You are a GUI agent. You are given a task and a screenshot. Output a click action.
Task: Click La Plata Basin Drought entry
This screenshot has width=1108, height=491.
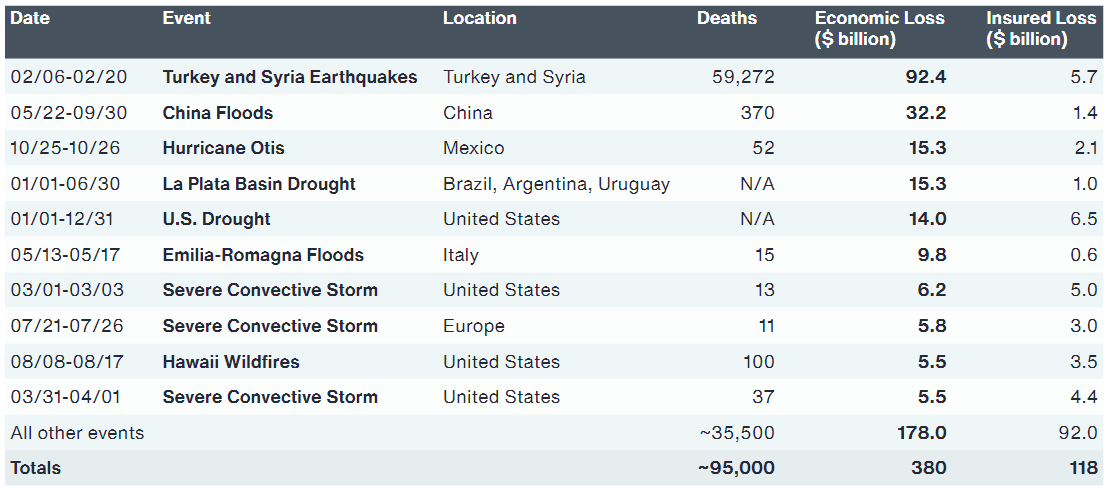[259, 184]
